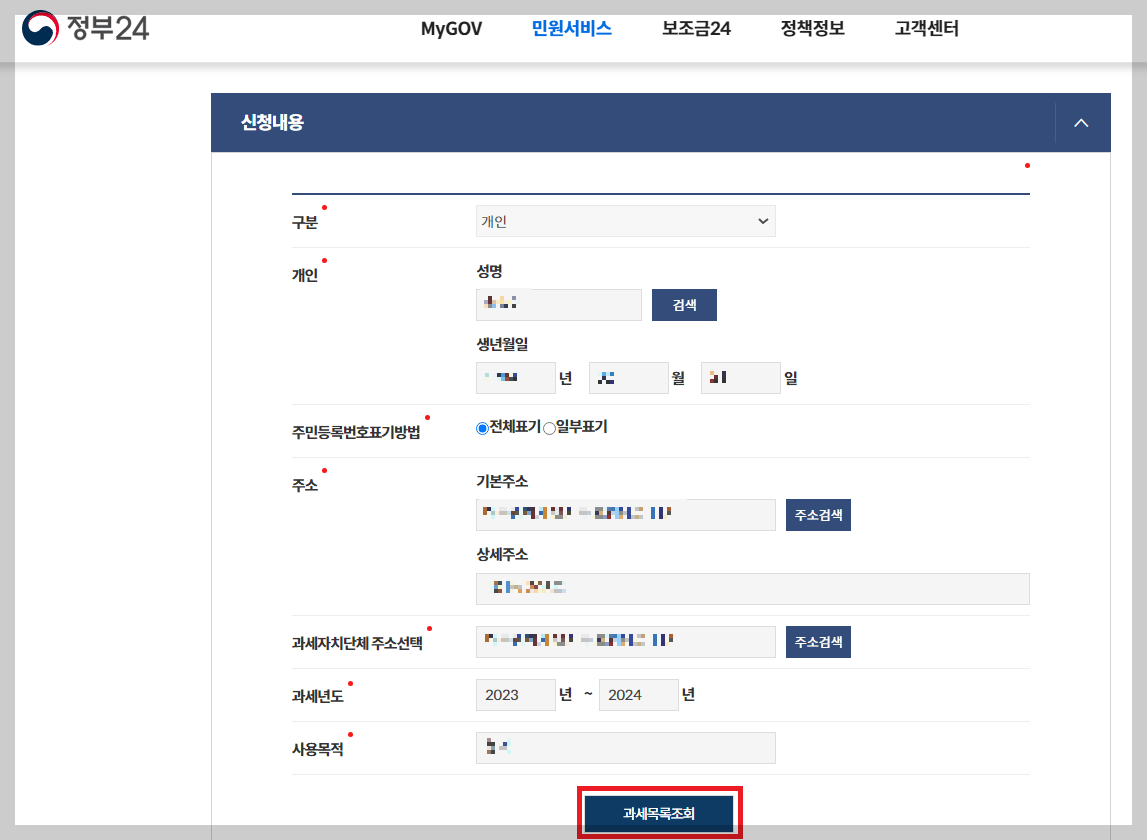Click the 년 field under 생년월일
The image size is (1147, 840).
515,377
